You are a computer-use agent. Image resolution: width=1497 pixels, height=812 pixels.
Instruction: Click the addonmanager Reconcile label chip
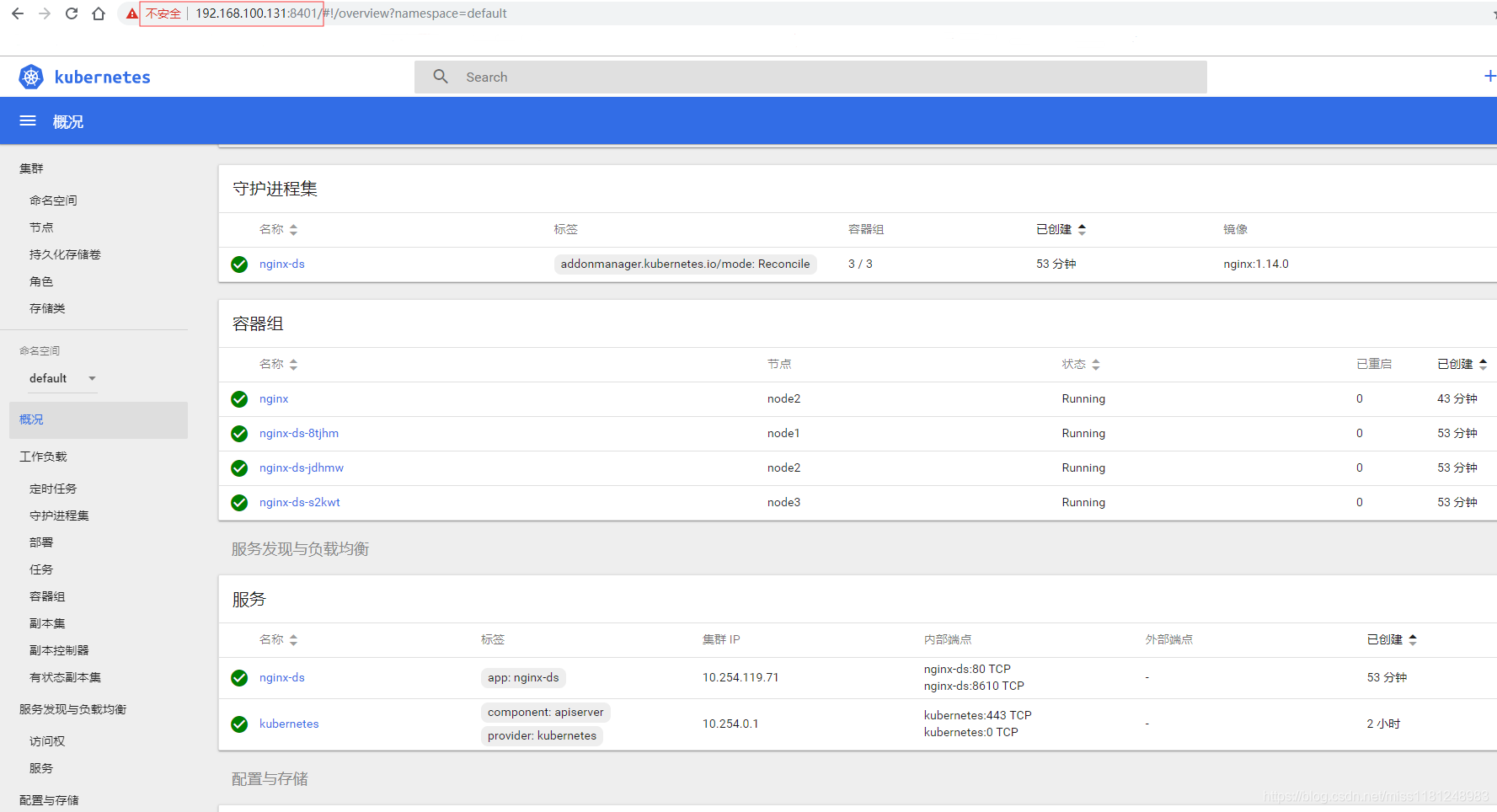[x=685, y=264]
